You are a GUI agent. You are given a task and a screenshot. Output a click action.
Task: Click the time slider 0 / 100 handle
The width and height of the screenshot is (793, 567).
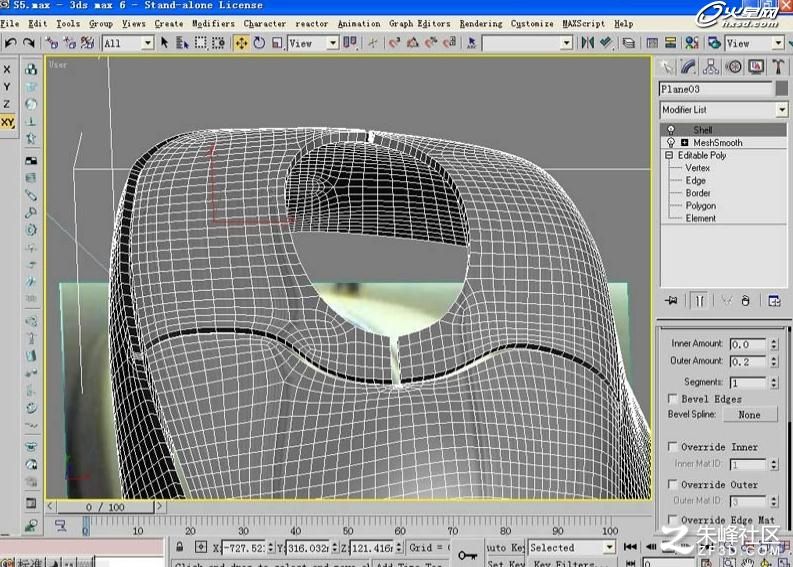pos(105,507)
